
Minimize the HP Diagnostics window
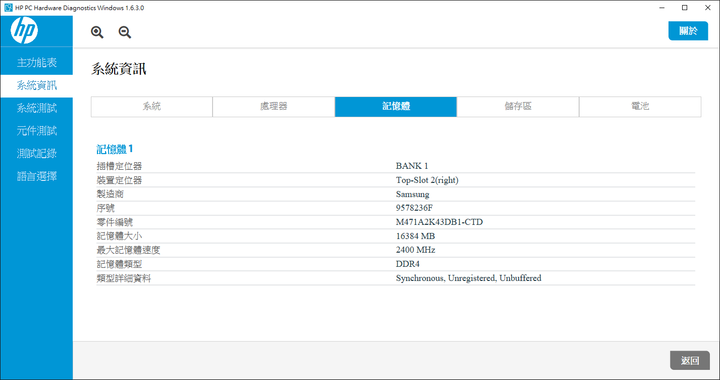pyautogui.click(x=663, y=8)
